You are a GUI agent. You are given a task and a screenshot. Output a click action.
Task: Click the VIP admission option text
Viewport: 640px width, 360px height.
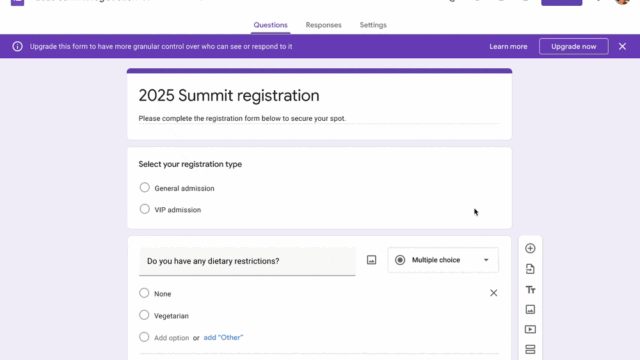click(x=178, y=210)
